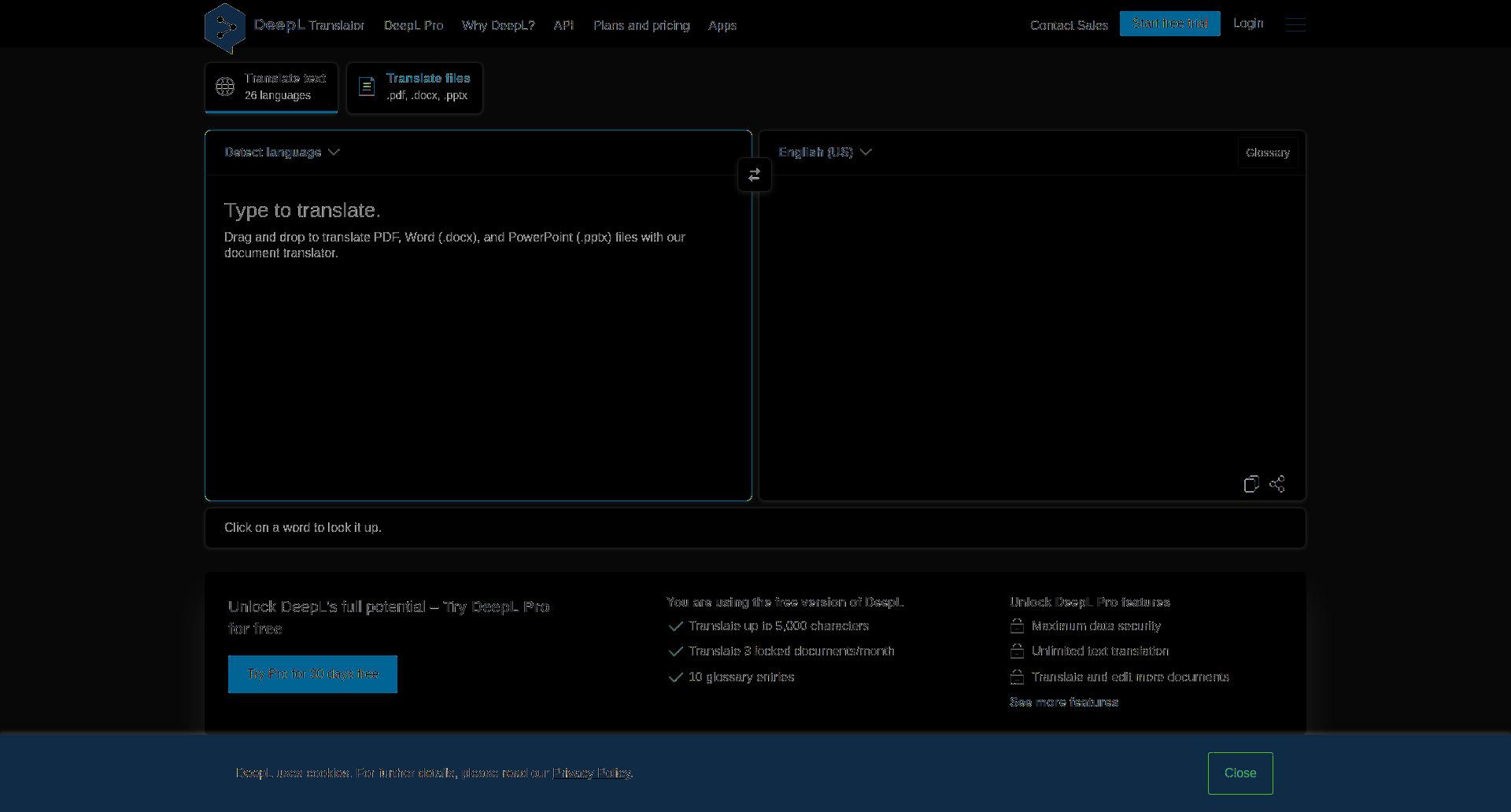This screenshot has height=812, width=1511.
Task: Click 'Maximum data security' text
Action: [x=1096, y=626]
